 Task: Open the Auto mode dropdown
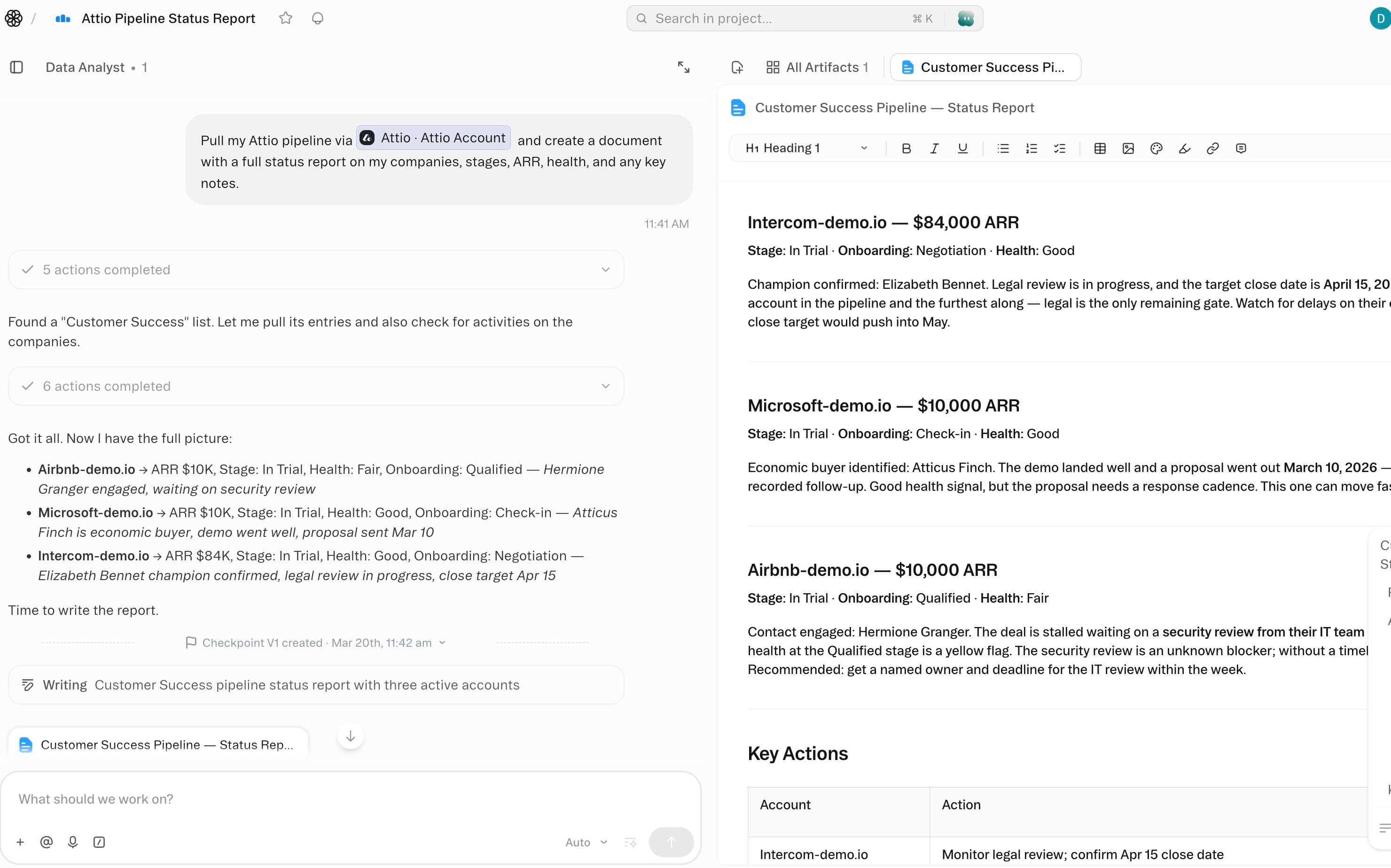[586, 842]
